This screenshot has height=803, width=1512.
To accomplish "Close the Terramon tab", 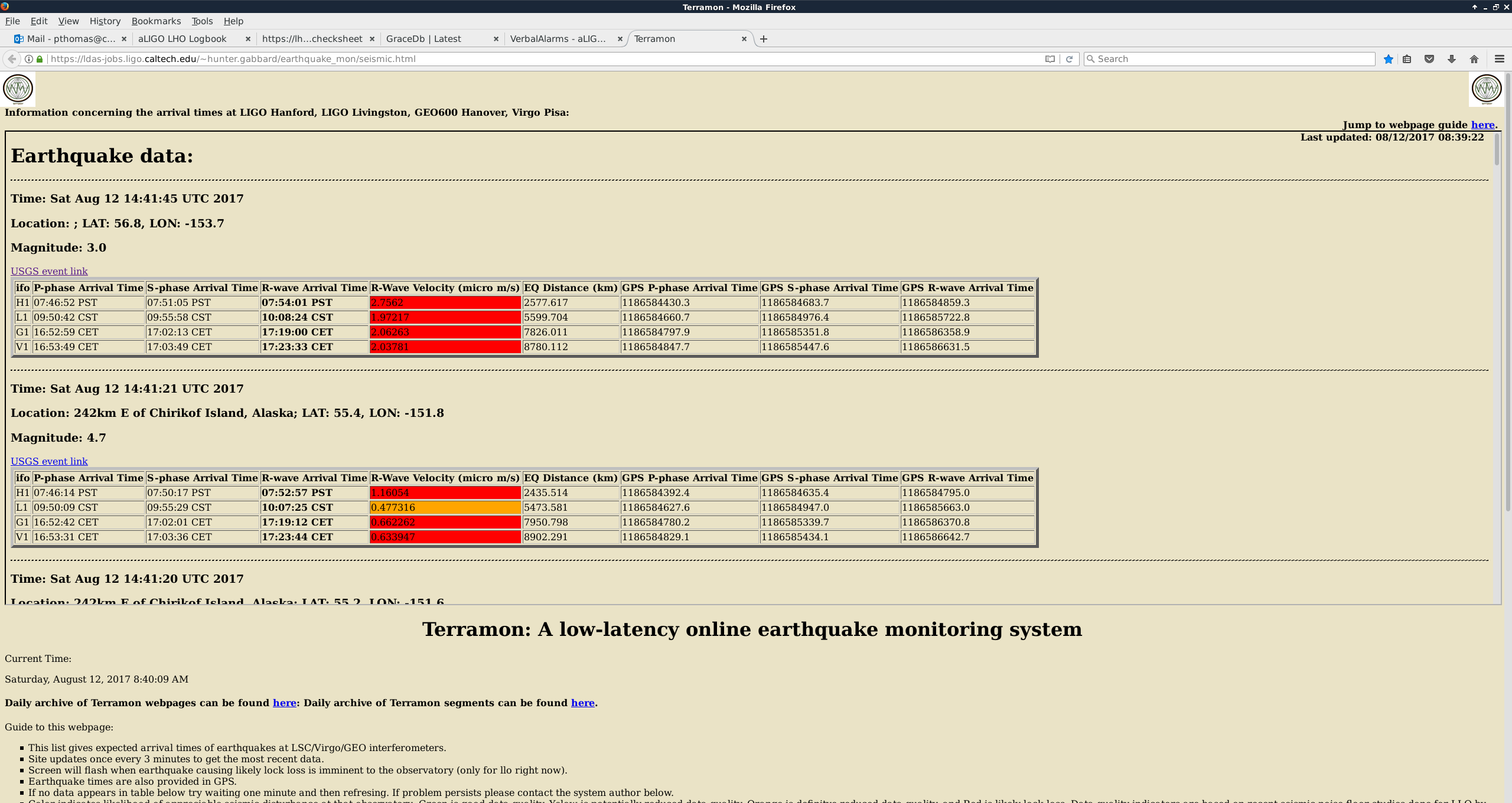I will pos(744,39).
